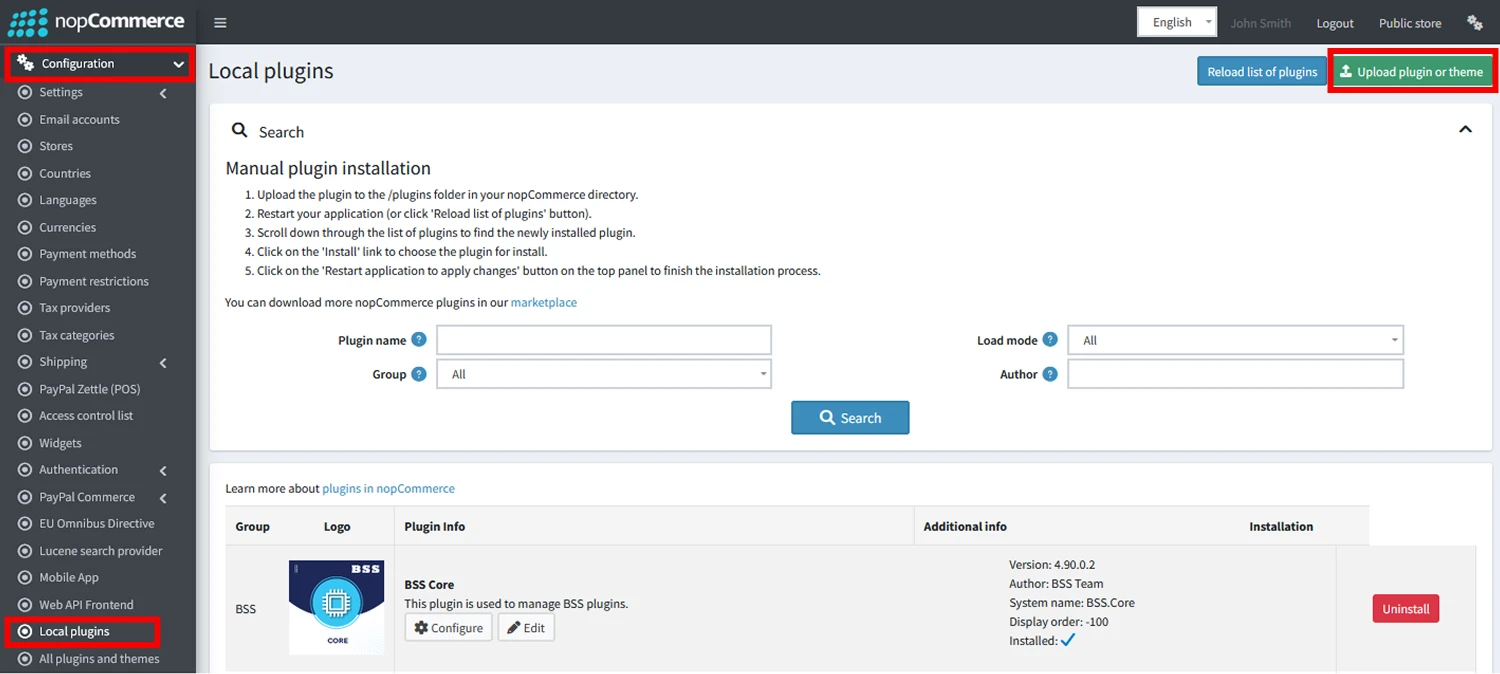1500x674 pixels.
Task: Open the gears icon in top-right header
Action: 1474,22
